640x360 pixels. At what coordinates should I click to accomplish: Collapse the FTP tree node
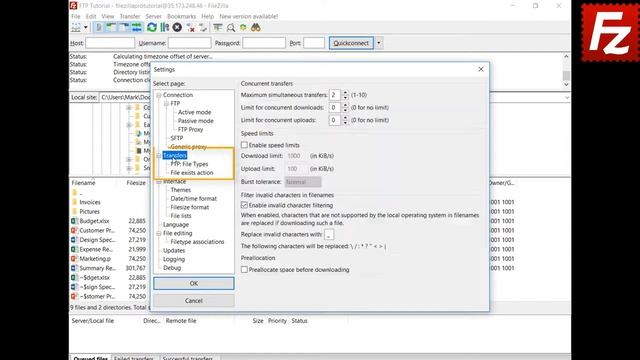167,104
